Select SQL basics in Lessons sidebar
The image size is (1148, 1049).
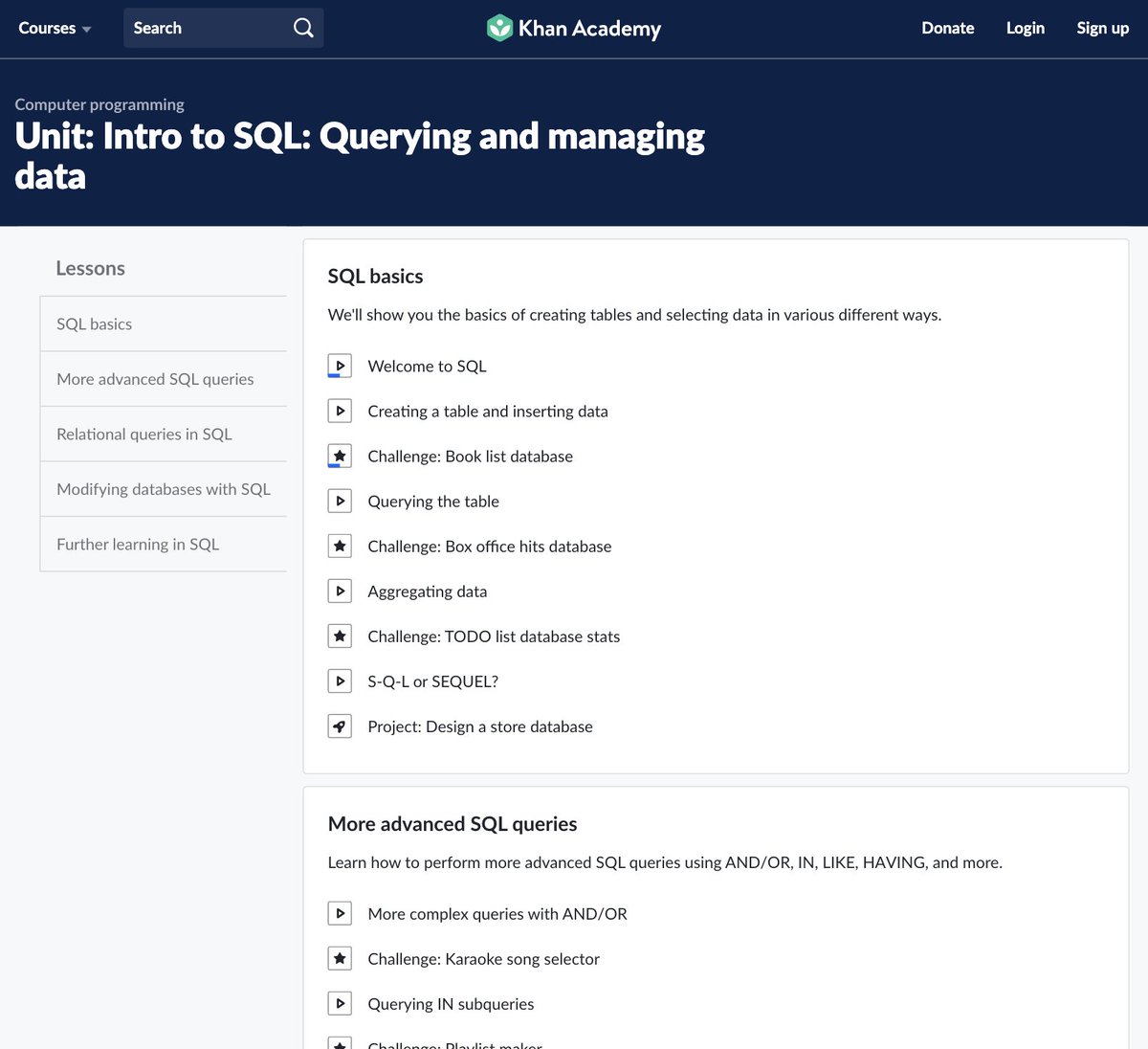coord(164,324)
